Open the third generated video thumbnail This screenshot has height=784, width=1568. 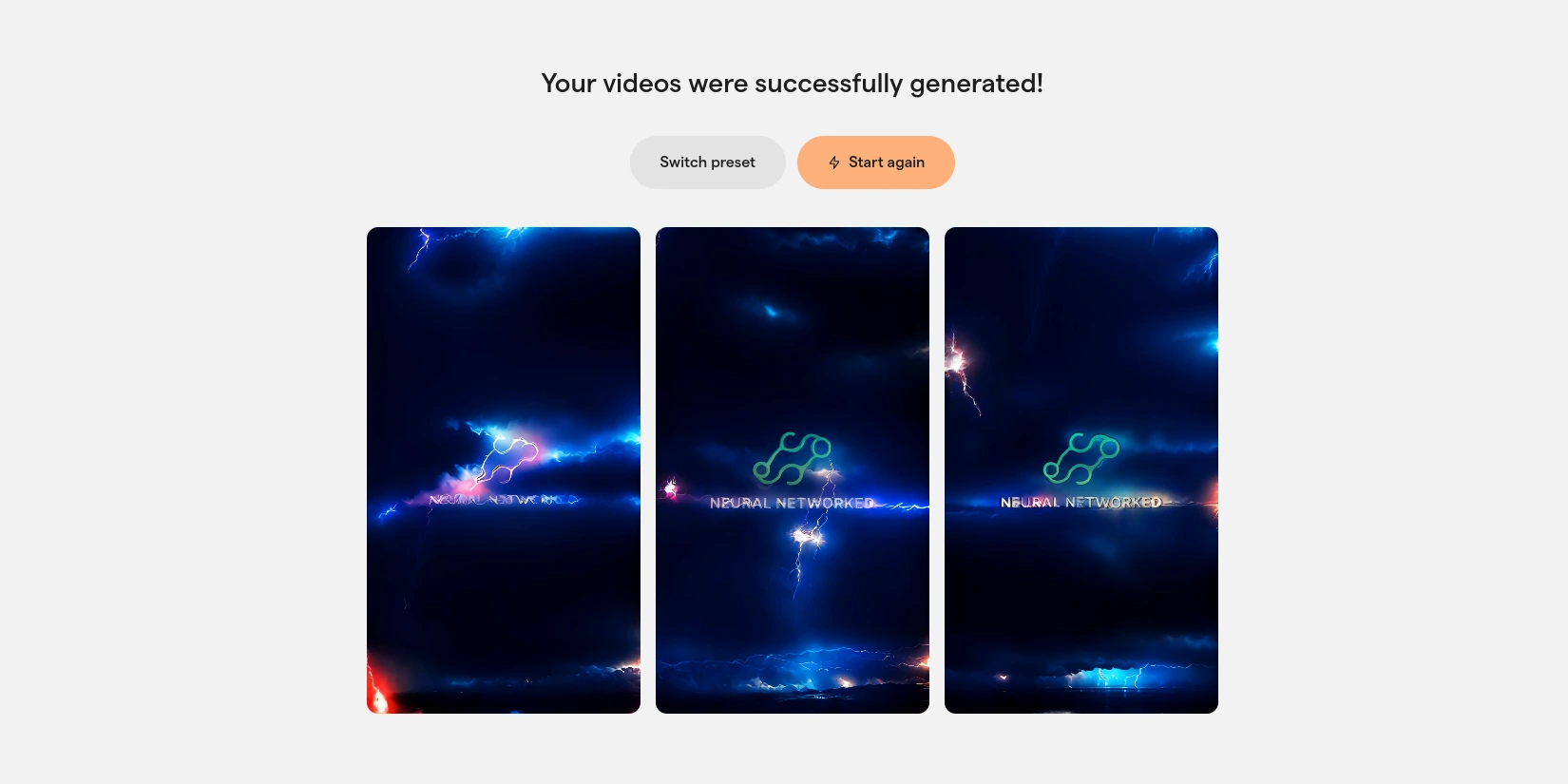tap(1081, 470)
